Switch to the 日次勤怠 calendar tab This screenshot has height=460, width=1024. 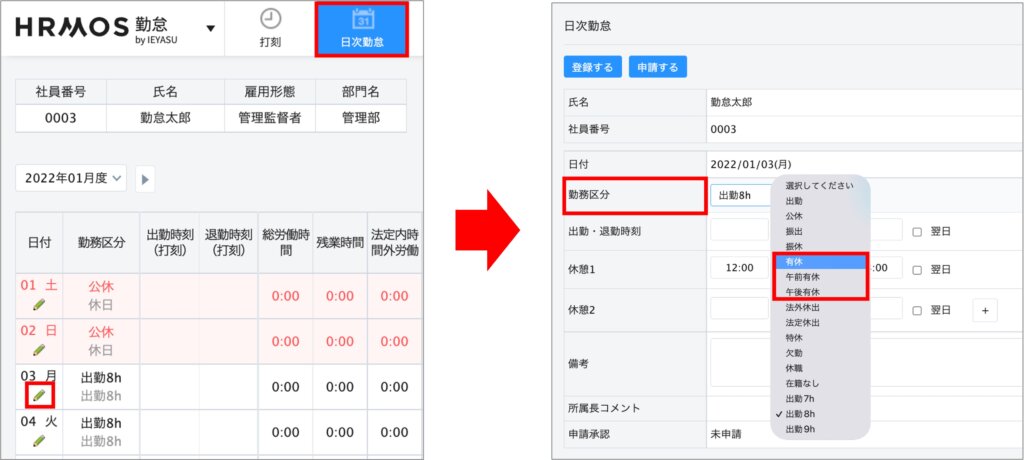pos(361,29)
